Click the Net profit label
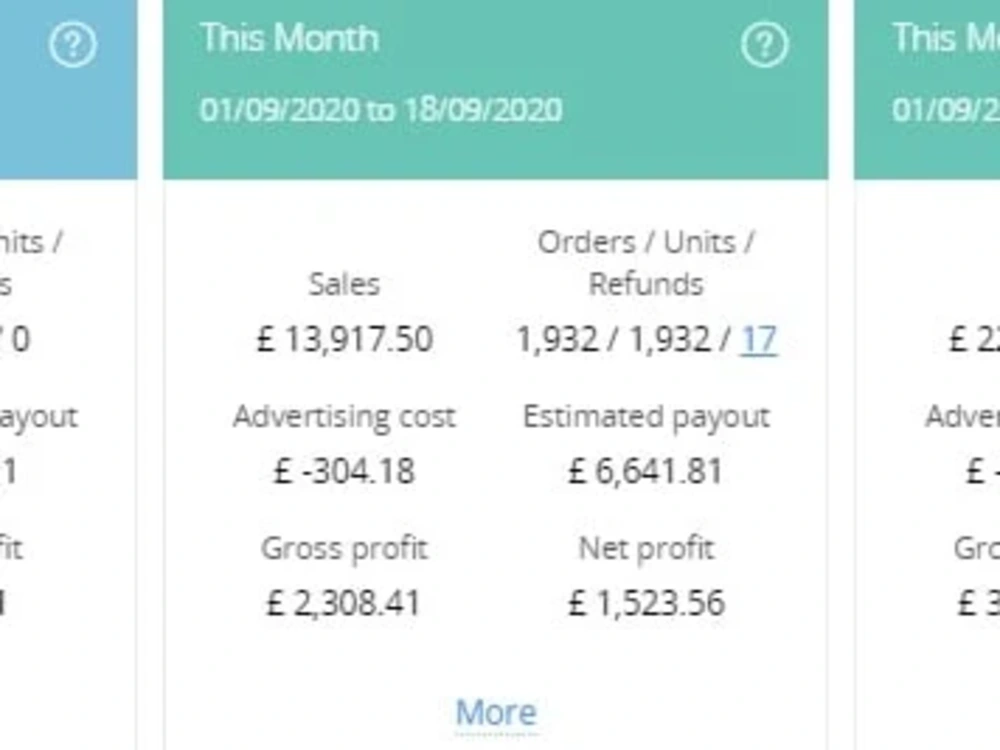 click(646, 548)
